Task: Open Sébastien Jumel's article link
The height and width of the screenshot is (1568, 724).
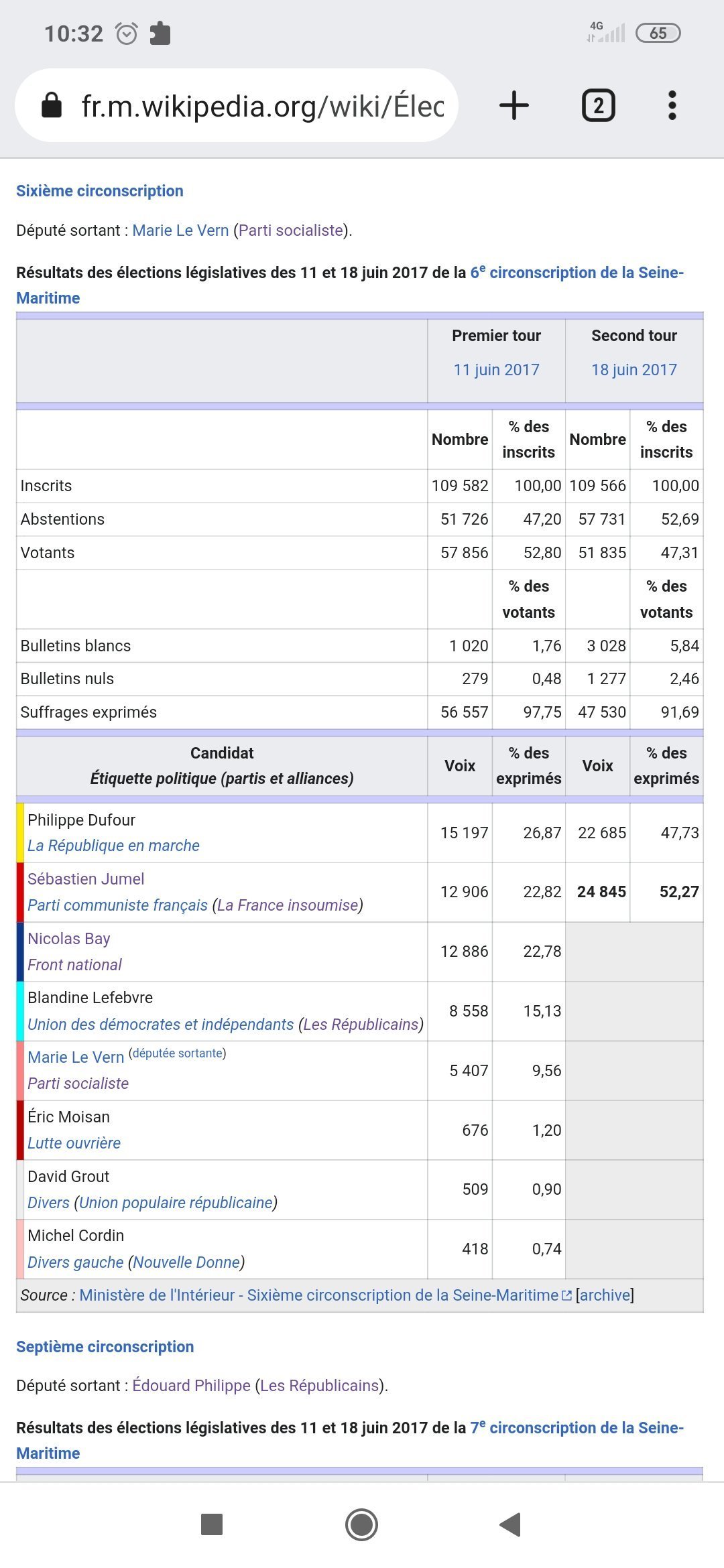Action: point(86,879)
